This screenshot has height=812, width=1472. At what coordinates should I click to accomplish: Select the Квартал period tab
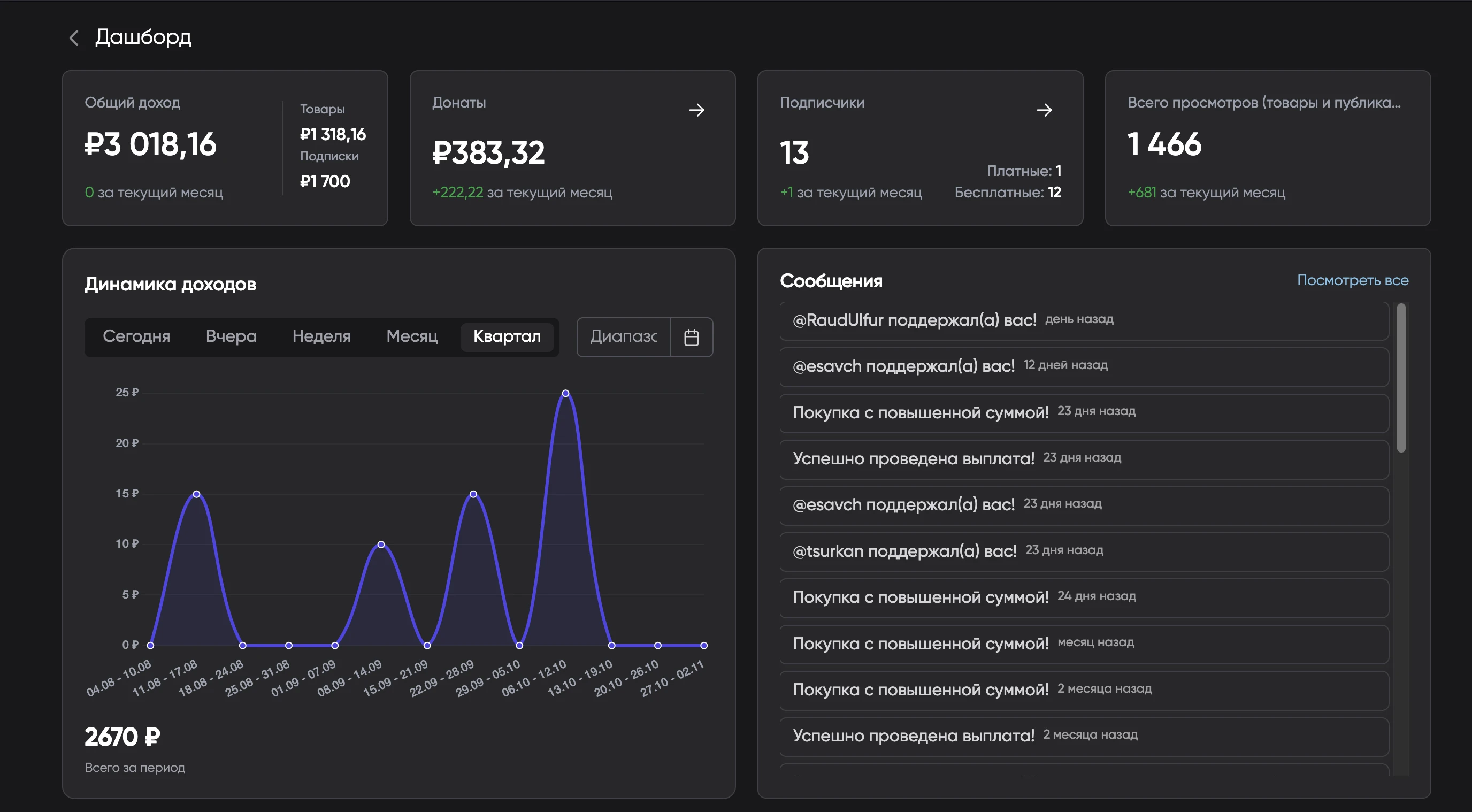point(507,336)
